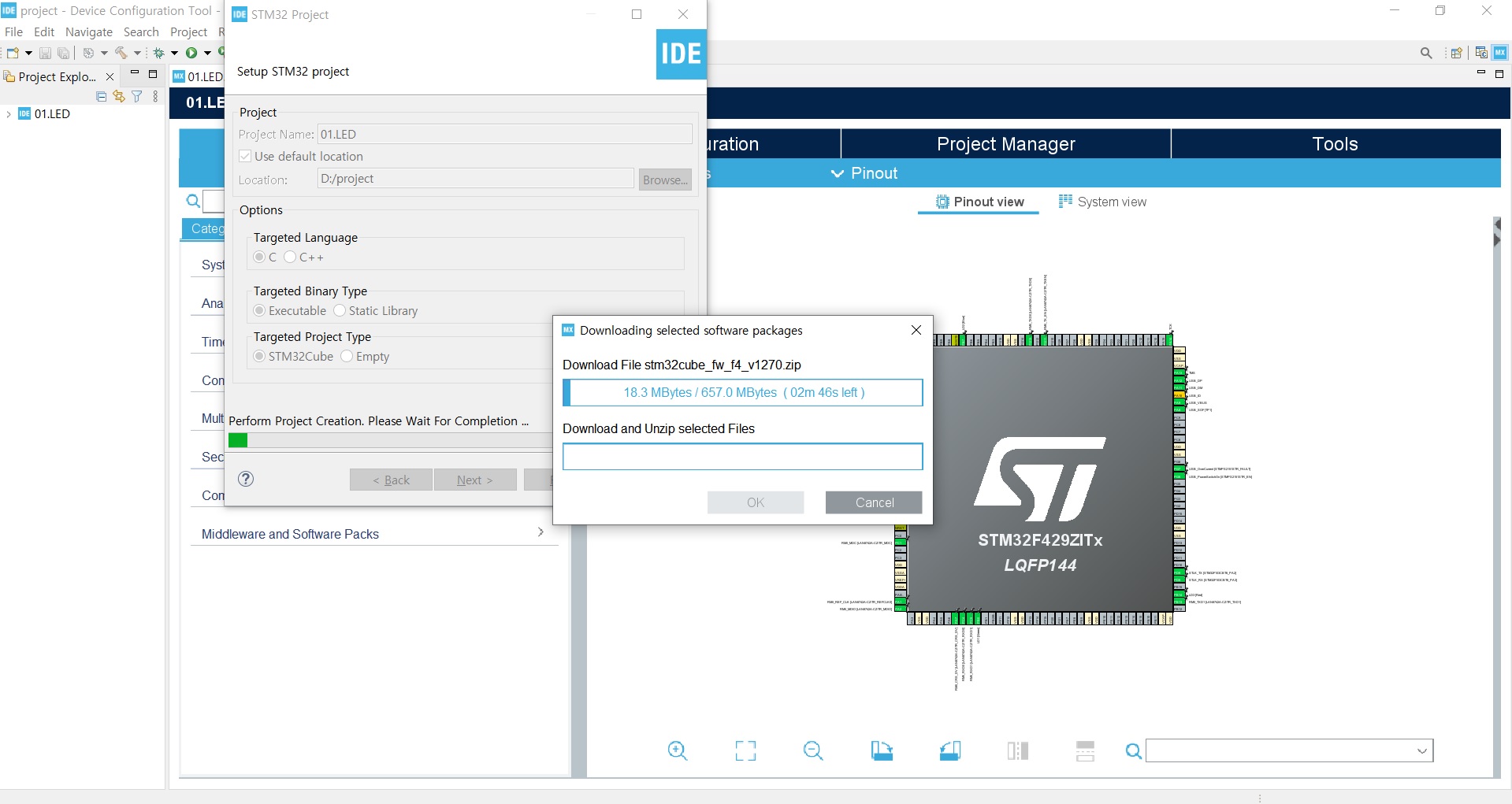Select the Pinout view tab
This screenshot has height=804, width=1512.
[979, 202]
